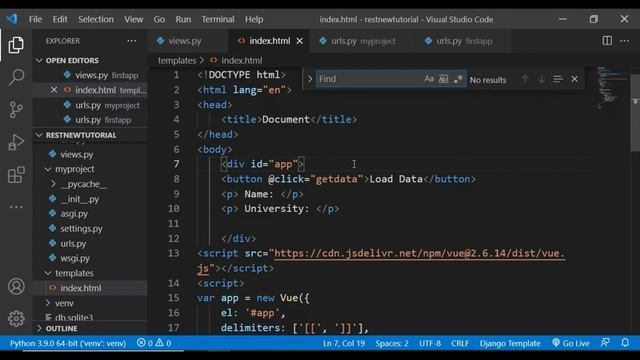Click the VS Code logo icon
640x360 pixels.
click(12, 19)
